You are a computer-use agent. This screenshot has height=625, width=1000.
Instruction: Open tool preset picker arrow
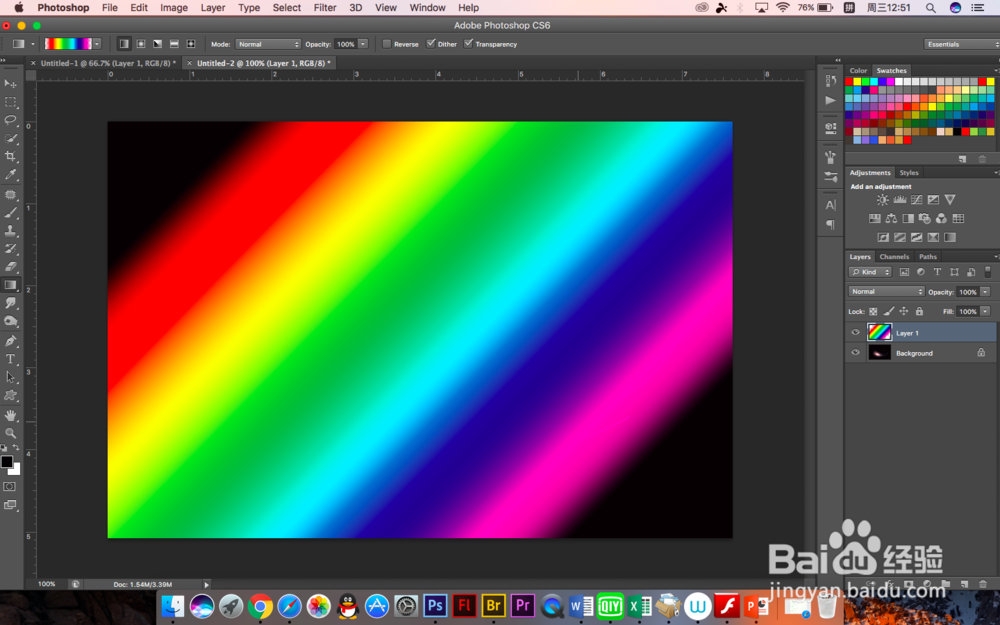33,44
